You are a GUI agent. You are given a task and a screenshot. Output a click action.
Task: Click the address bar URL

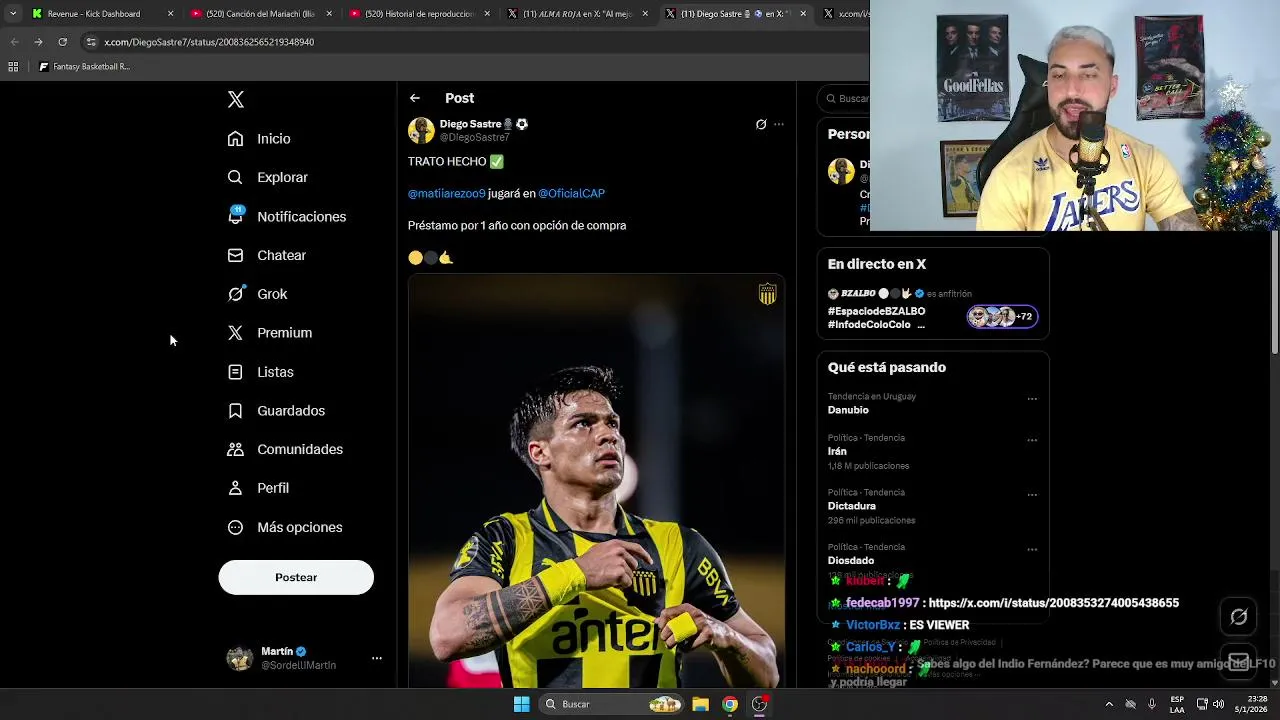(x=209, y=42)
